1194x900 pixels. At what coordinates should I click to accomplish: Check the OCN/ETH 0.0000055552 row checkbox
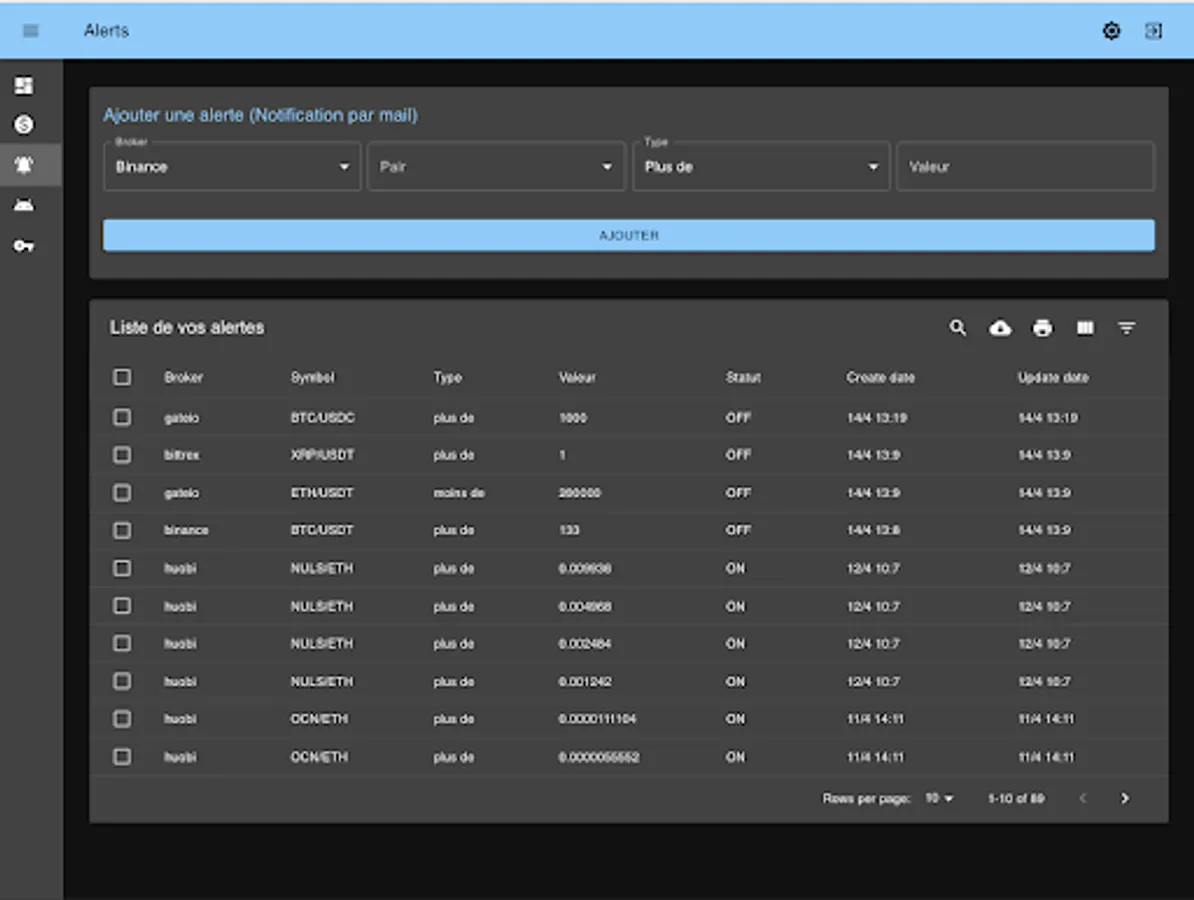point(122,757)
